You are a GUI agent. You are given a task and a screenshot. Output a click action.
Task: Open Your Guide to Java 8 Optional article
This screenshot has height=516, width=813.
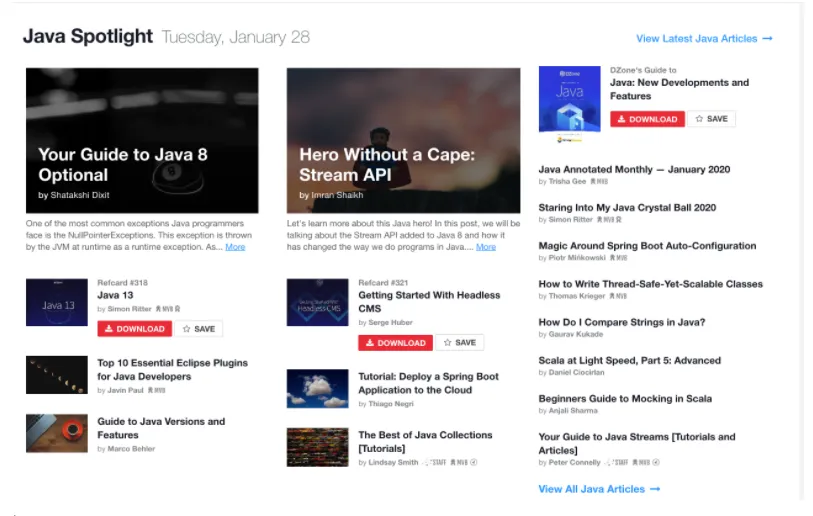pyautogui.click(x=123, y=164)
